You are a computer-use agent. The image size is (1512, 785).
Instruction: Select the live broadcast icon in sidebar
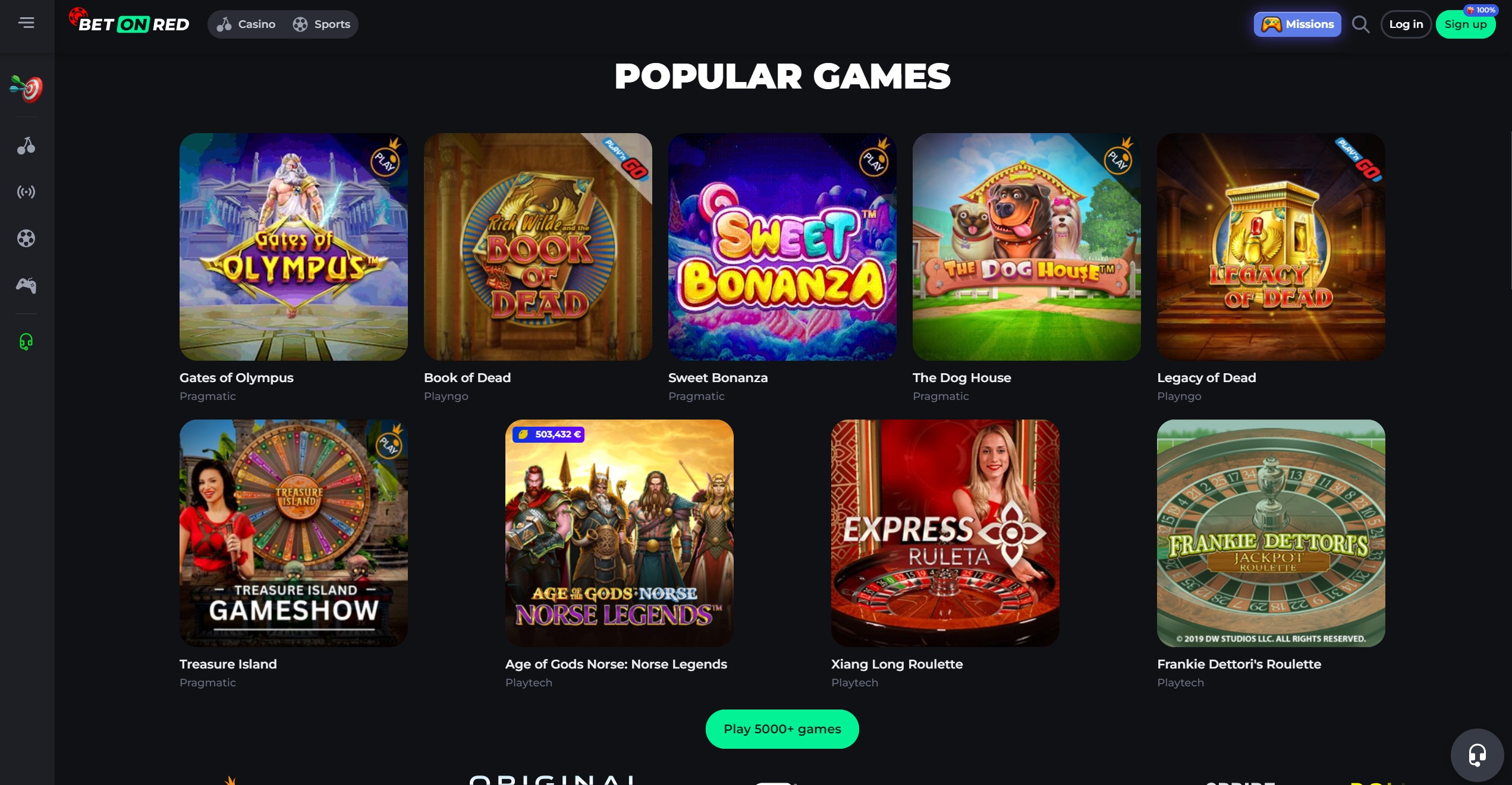coord(26,192)
